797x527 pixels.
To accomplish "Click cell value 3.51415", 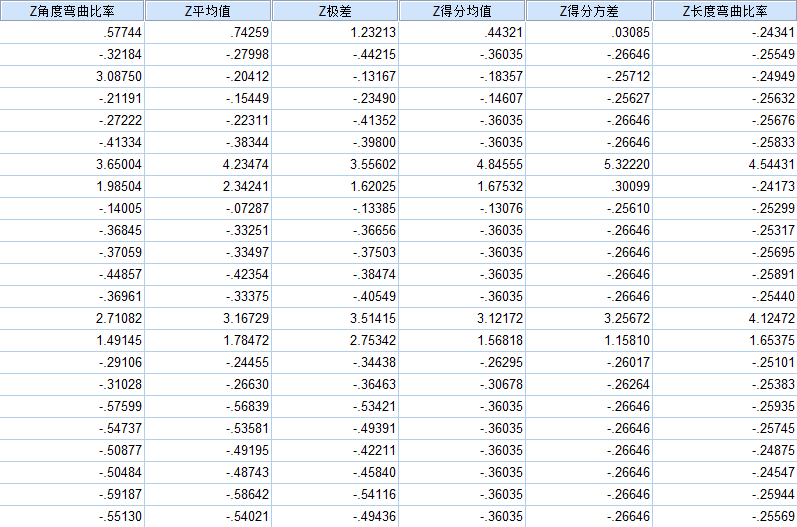I will [373, 318].
